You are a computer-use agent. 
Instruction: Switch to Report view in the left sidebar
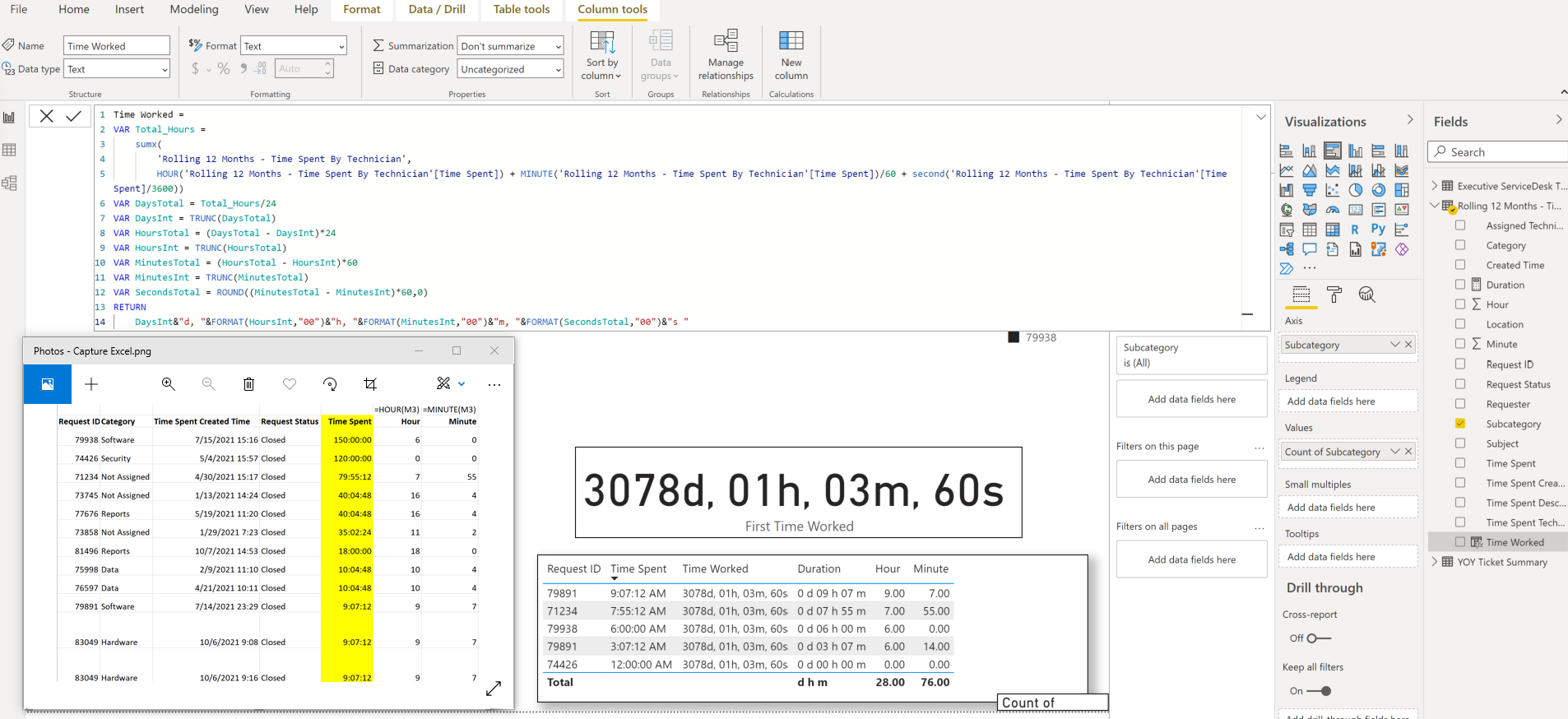[10, 118]
